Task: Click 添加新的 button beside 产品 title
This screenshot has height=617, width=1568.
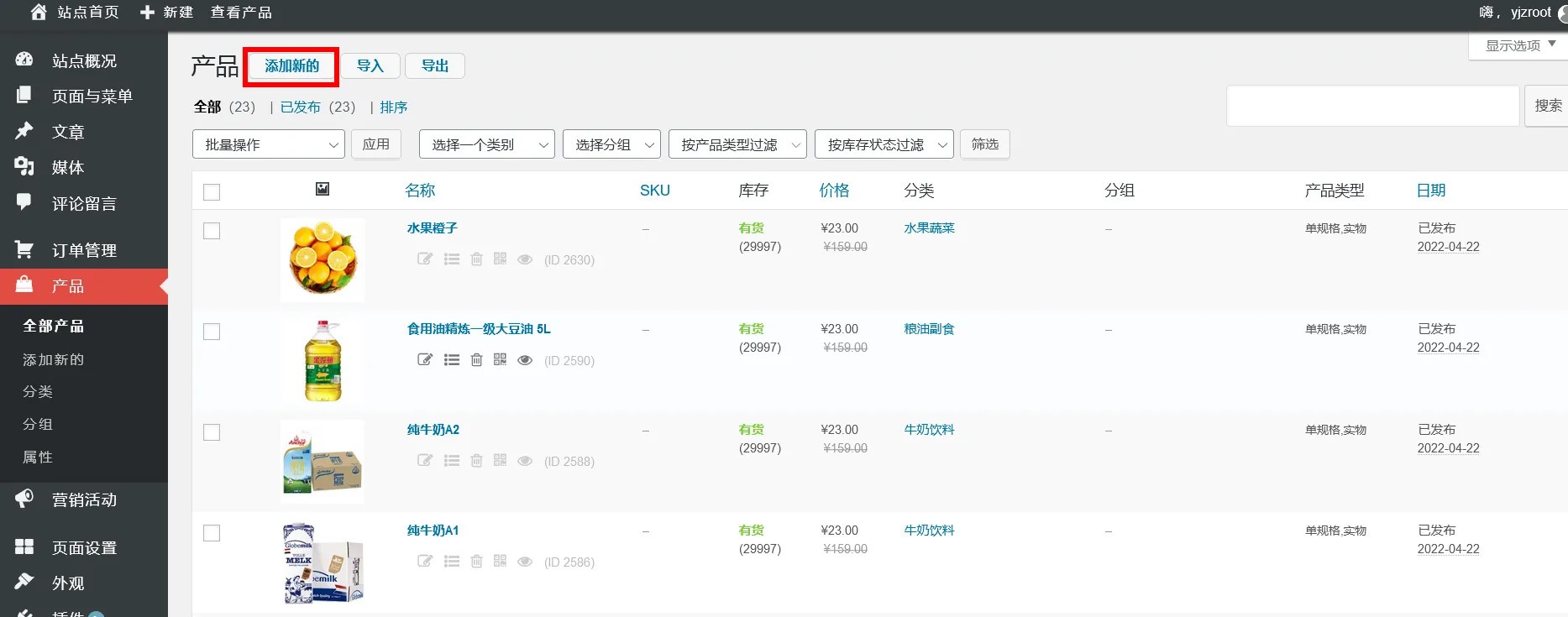Action: click(x=291, y=66)
